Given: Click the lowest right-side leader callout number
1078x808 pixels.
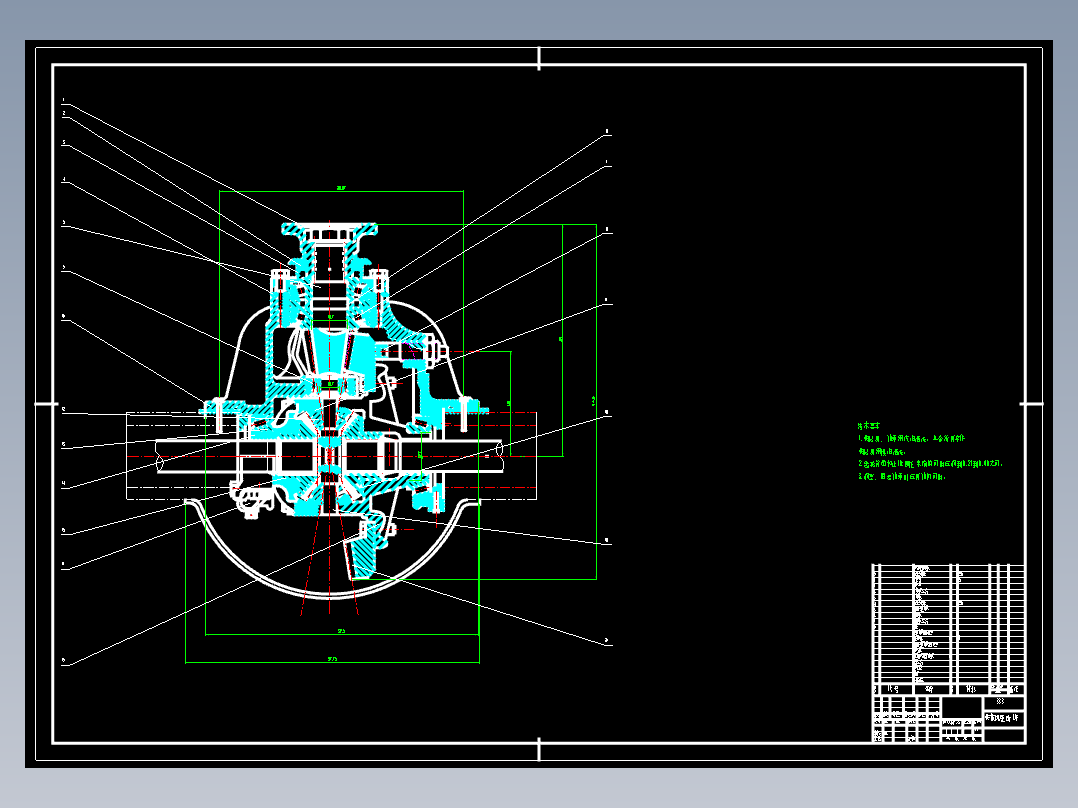Looking at the screenshot, I should click(x=606, y=641).
